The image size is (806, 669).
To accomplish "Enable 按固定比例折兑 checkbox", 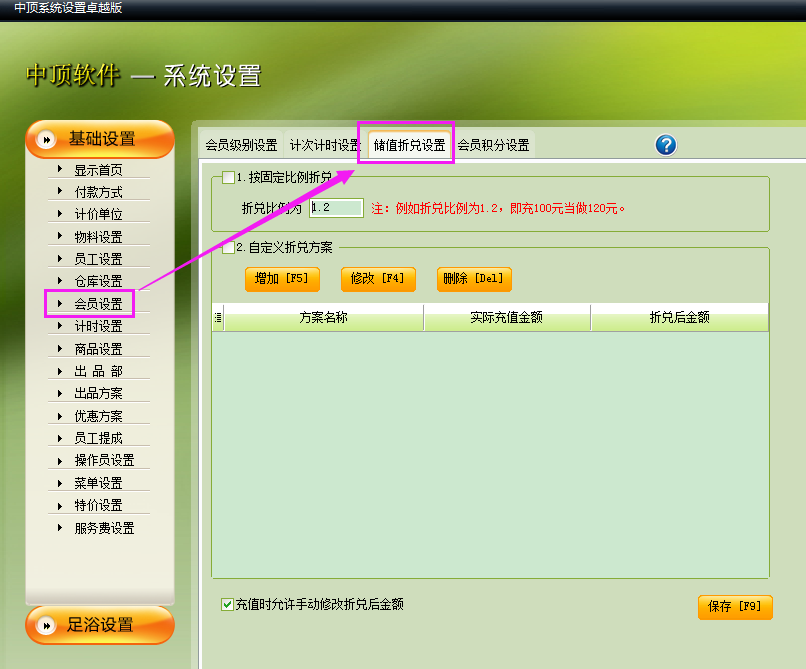I will click(228, 177).
